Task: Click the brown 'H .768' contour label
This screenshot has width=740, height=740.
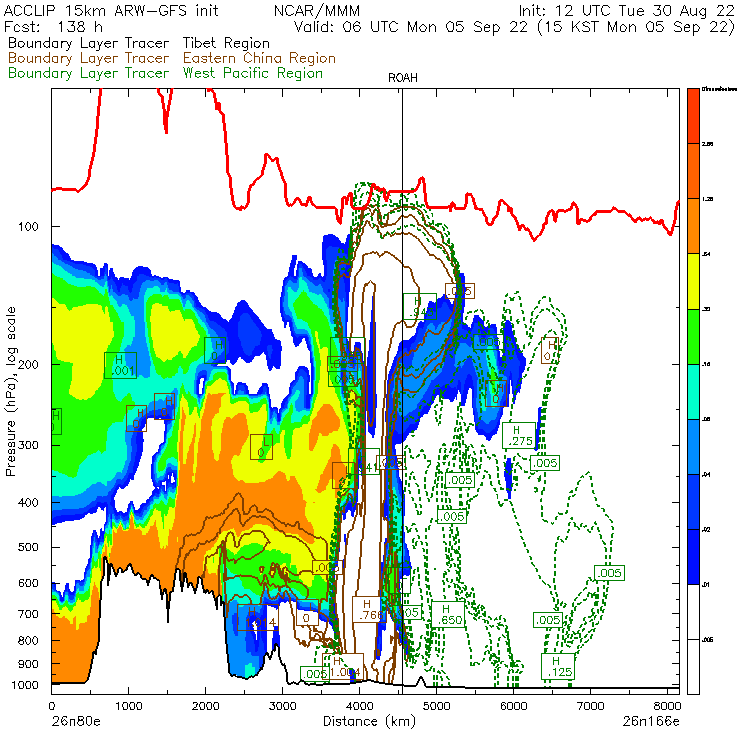Action: click(x=368, y=609)
